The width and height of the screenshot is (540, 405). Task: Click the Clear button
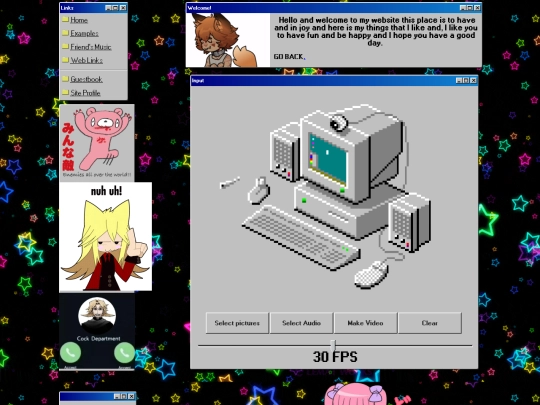coord(430,323)
